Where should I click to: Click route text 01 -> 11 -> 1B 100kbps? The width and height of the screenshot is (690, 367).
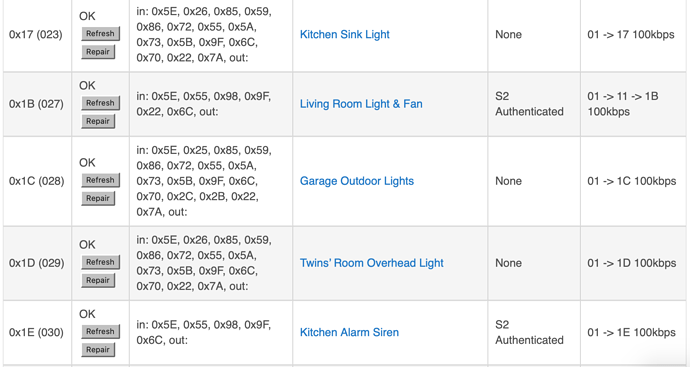(x=623, y=104)
